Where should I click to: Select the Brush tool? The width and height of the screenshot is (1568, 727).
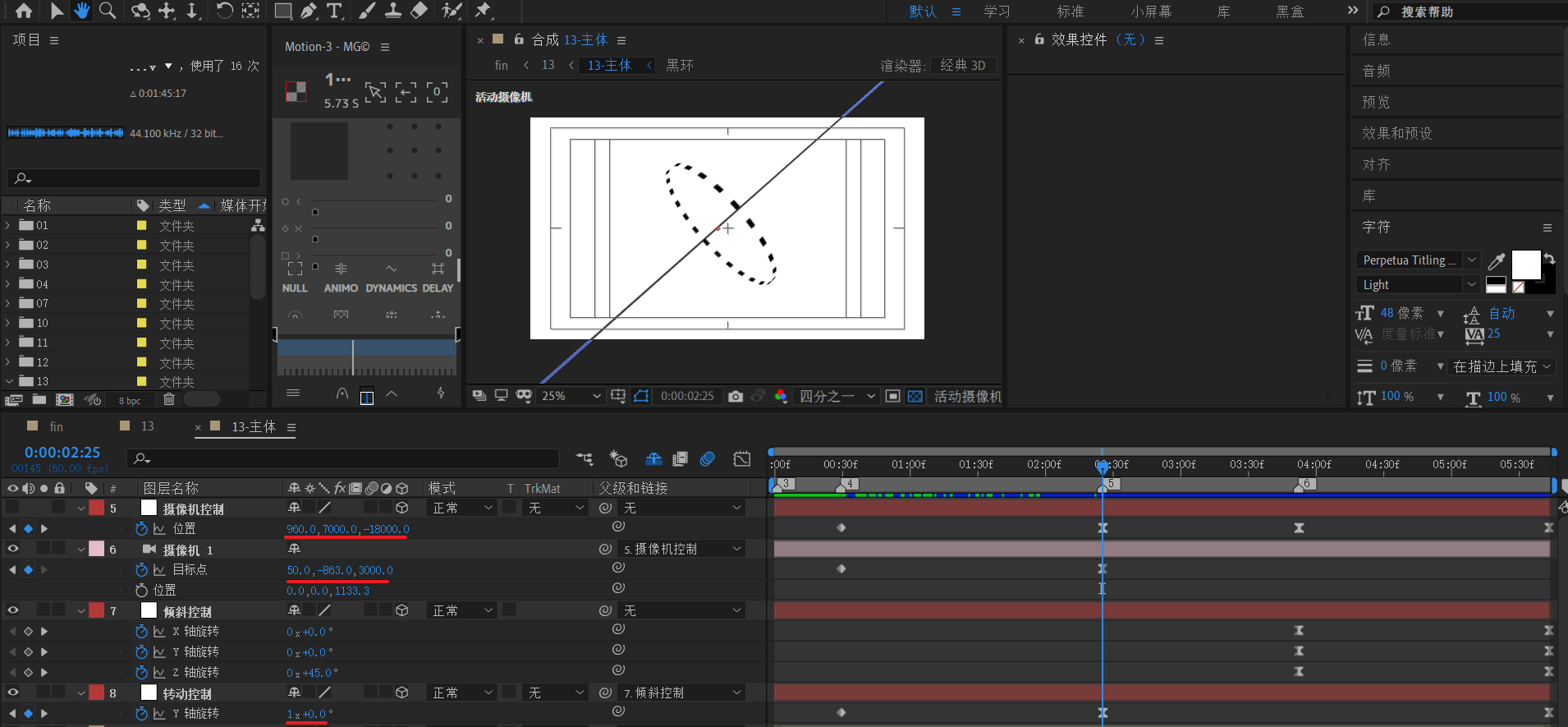[x=367, y=11]
